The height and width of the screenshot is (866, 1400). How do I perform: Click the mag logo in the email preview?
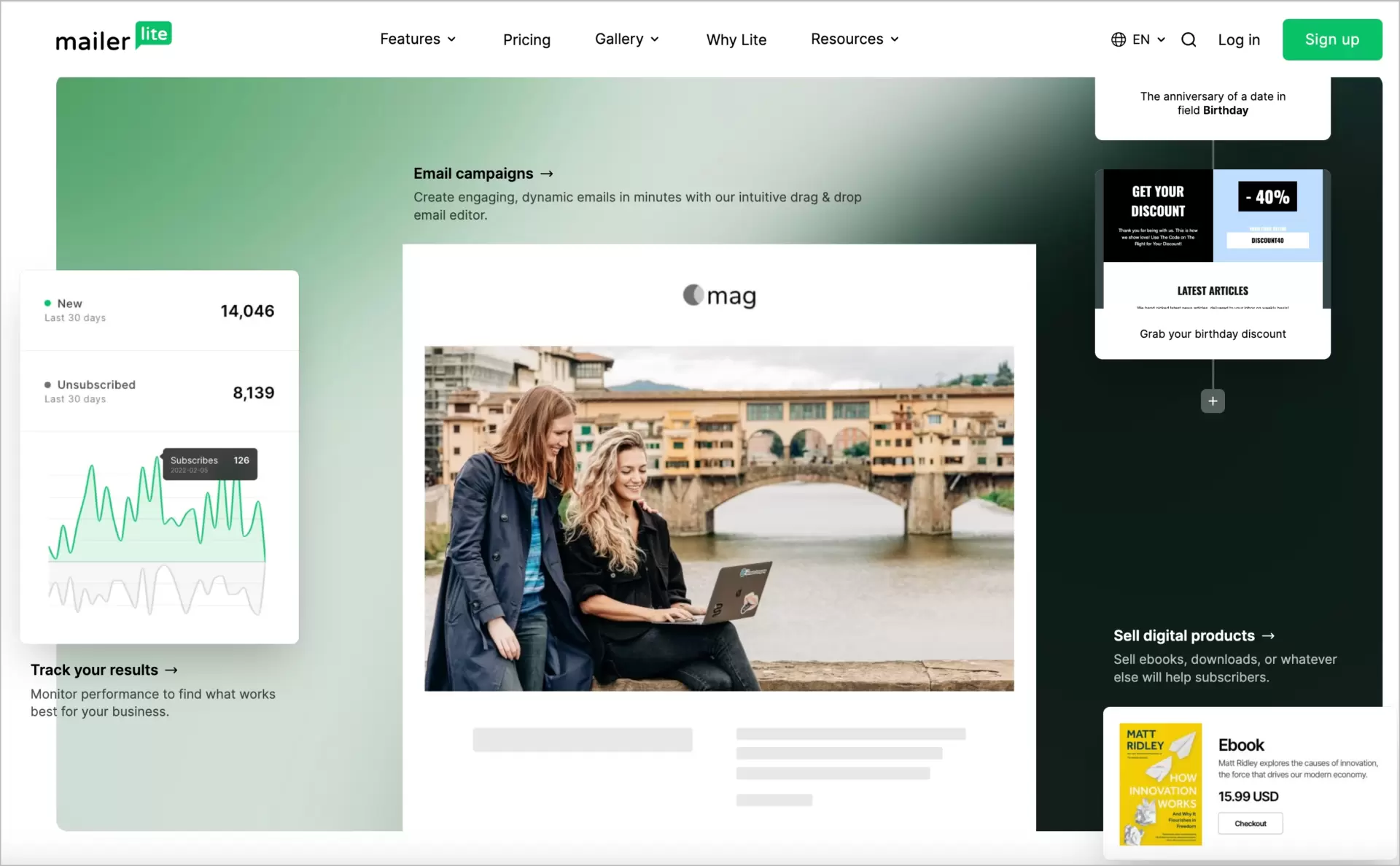718,295
